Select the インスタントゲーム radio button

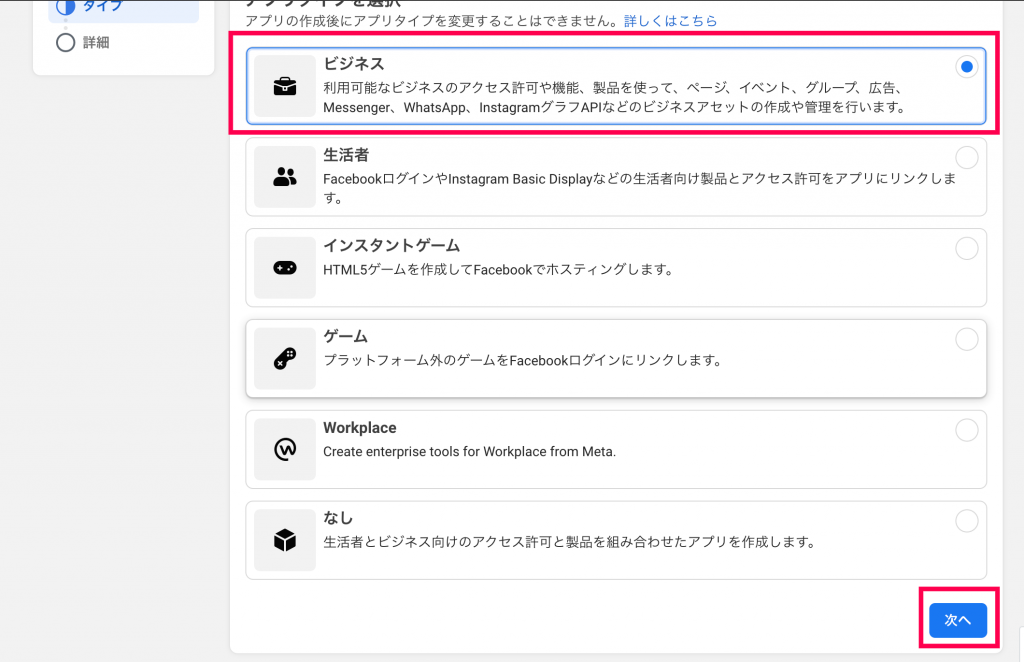(x=967, y=248)
